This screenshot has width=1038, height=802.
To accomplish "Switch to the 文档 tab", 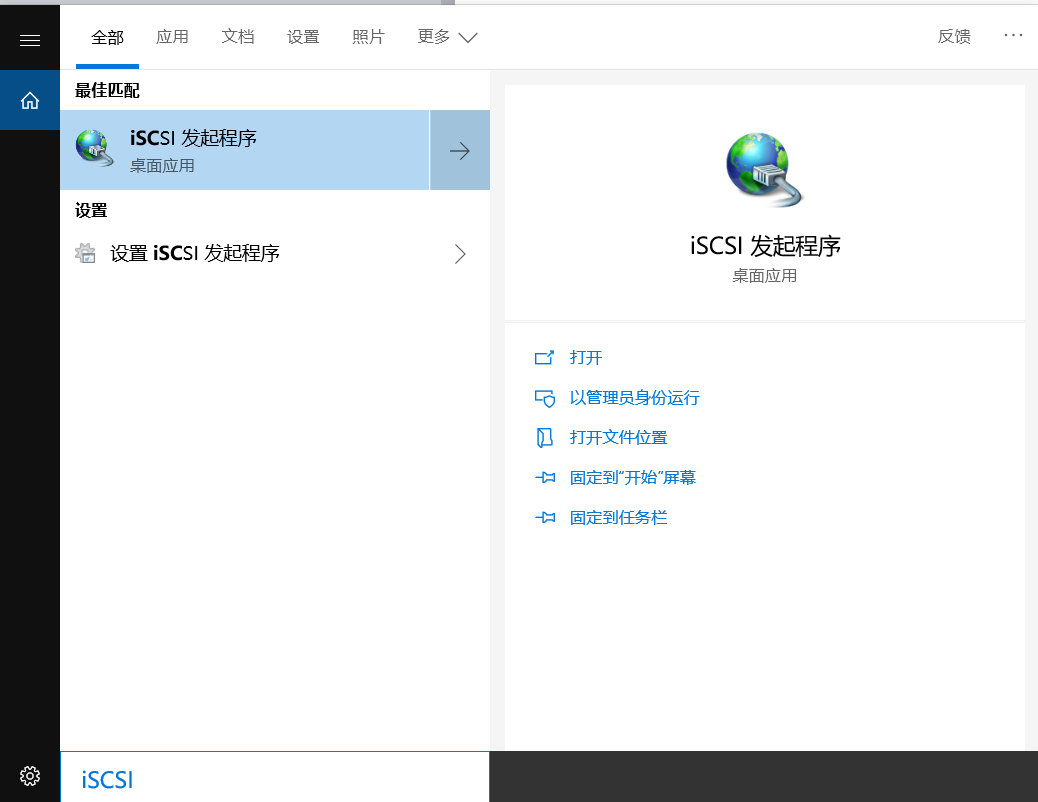I will [x=238, y=37].
